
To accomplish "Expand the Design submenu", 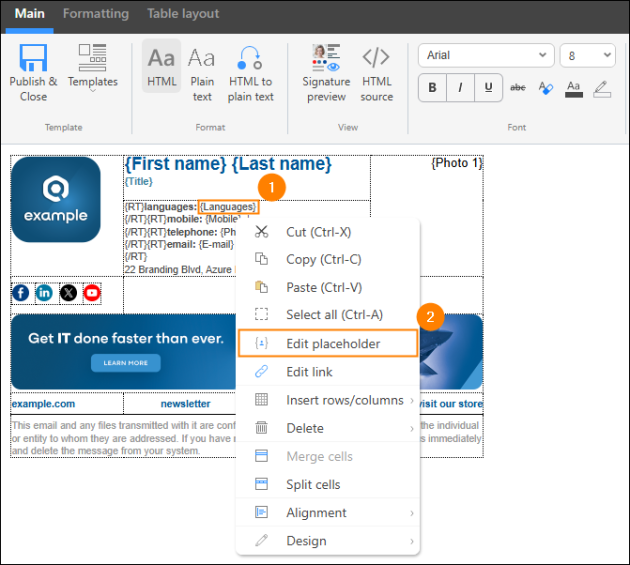I will (328, 541).
